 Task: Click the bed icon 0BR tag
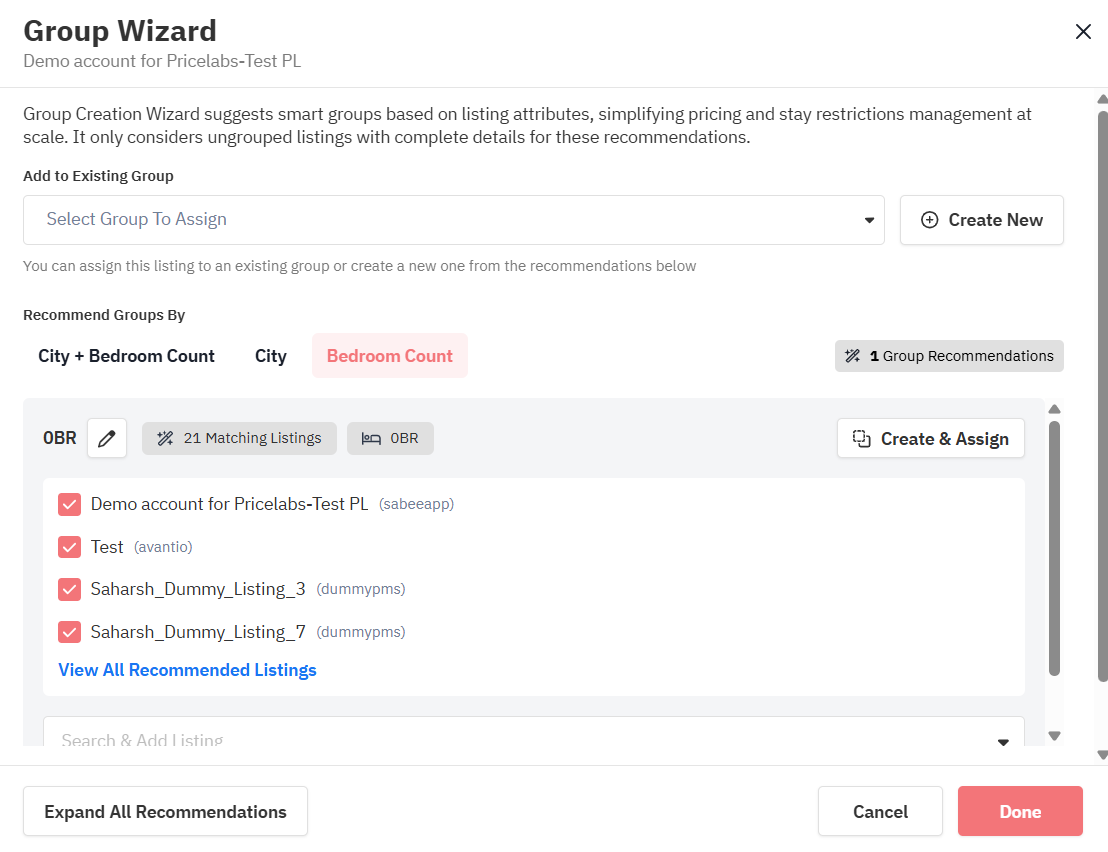(390, 438)
